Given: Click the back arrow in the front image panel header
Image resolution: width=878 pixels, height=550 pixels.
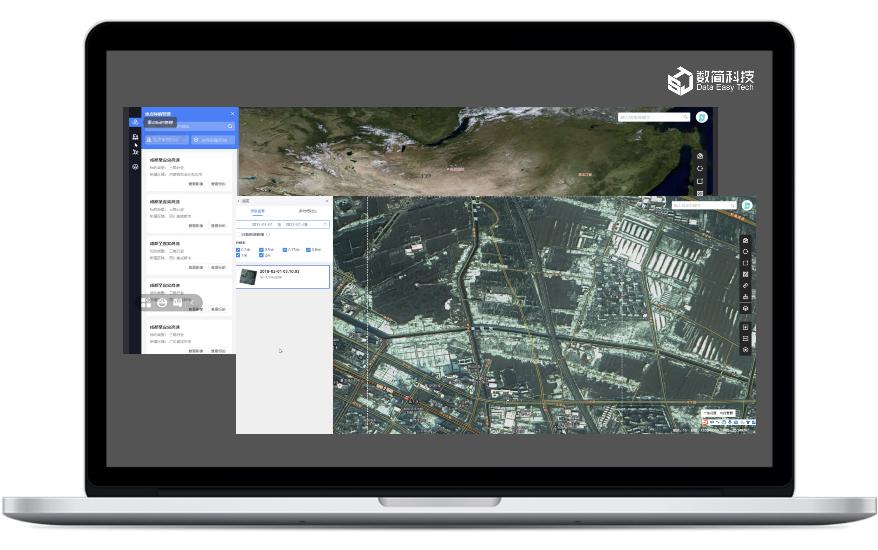Looking at the screenshot, I should coord(239,201).
